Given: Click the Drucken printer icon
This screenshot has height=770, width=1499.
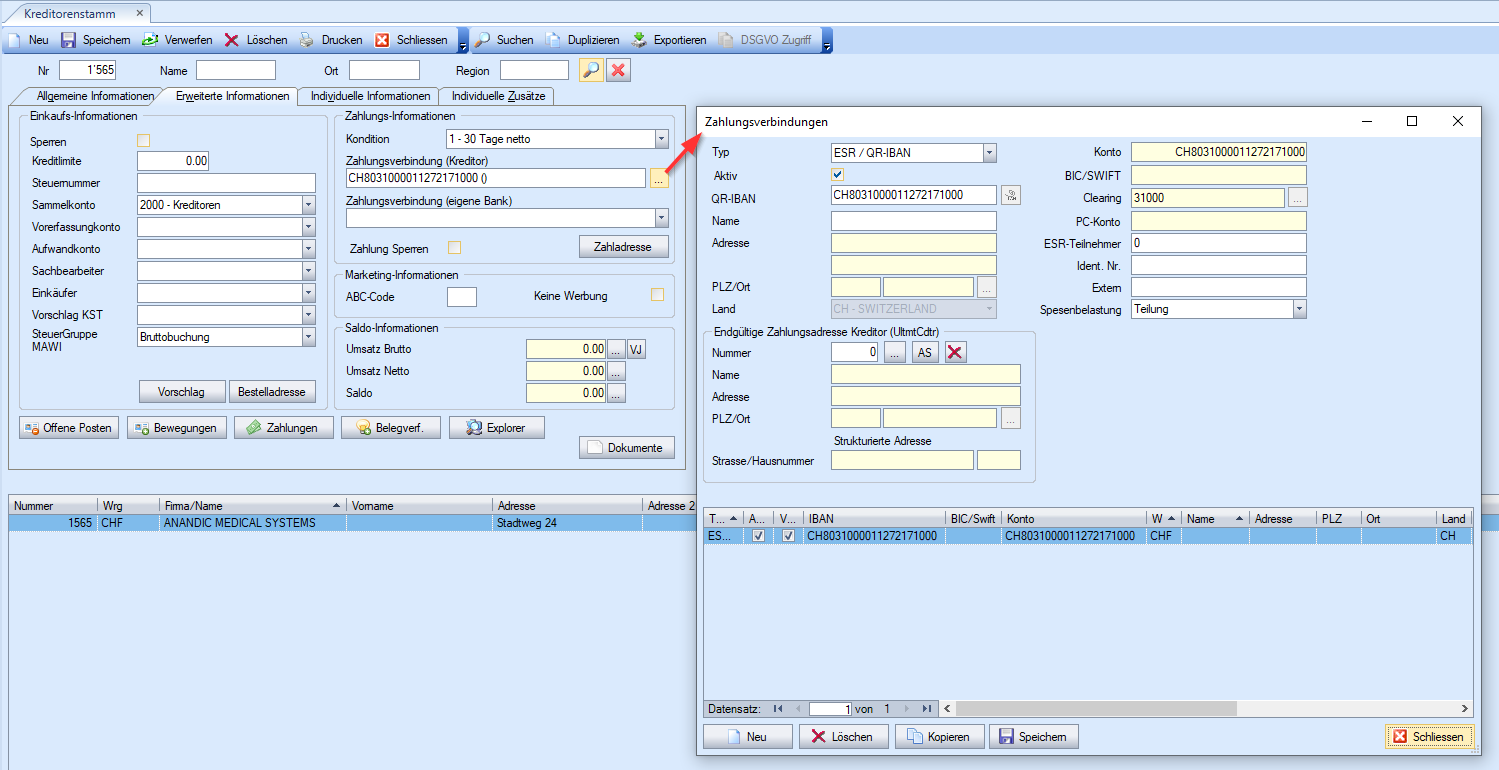Looking at the screenshot, I should click(307, 40).
